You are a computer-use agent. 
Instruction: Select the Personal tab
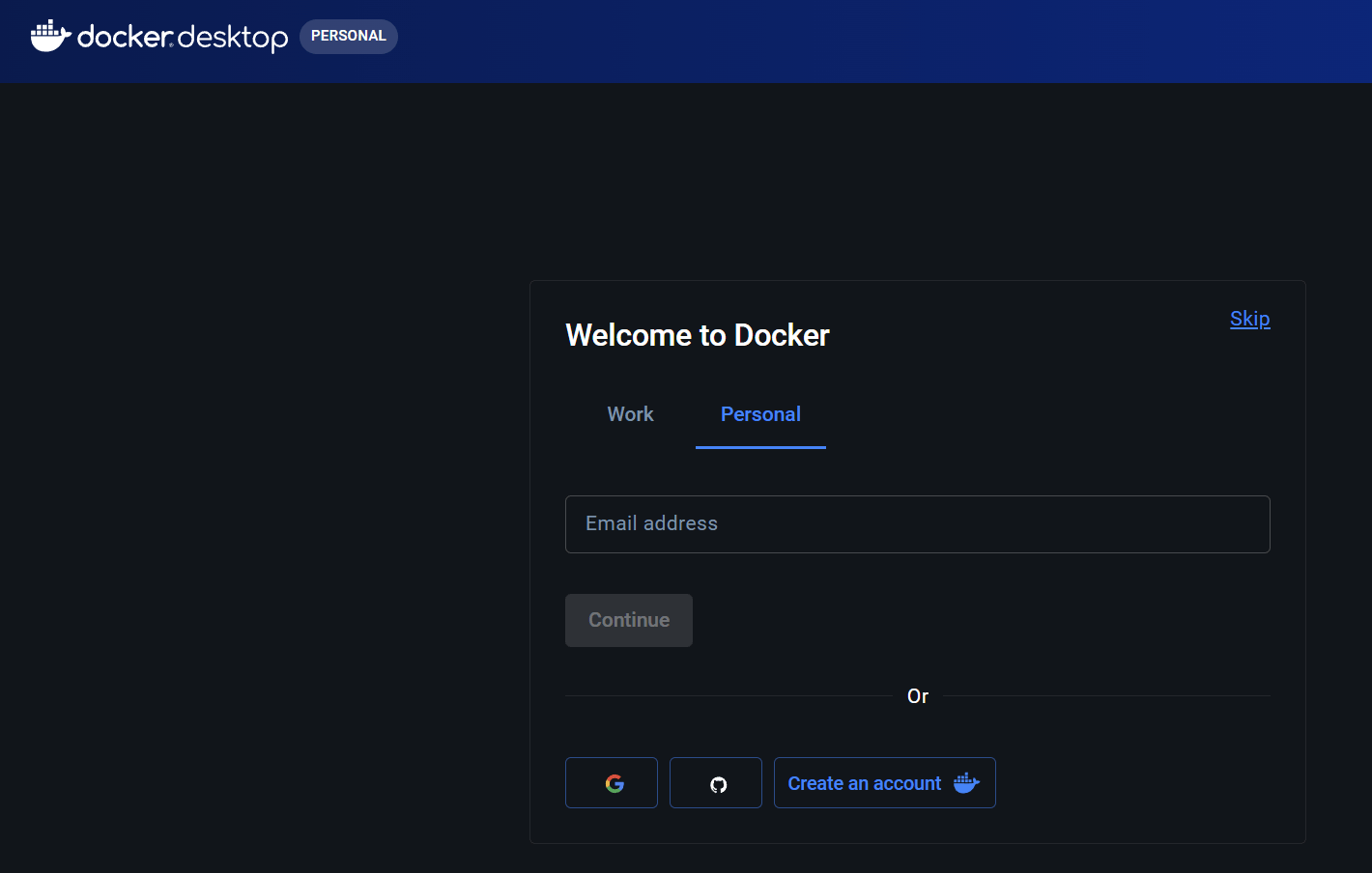pyautogui.click(x=760, y=414)
